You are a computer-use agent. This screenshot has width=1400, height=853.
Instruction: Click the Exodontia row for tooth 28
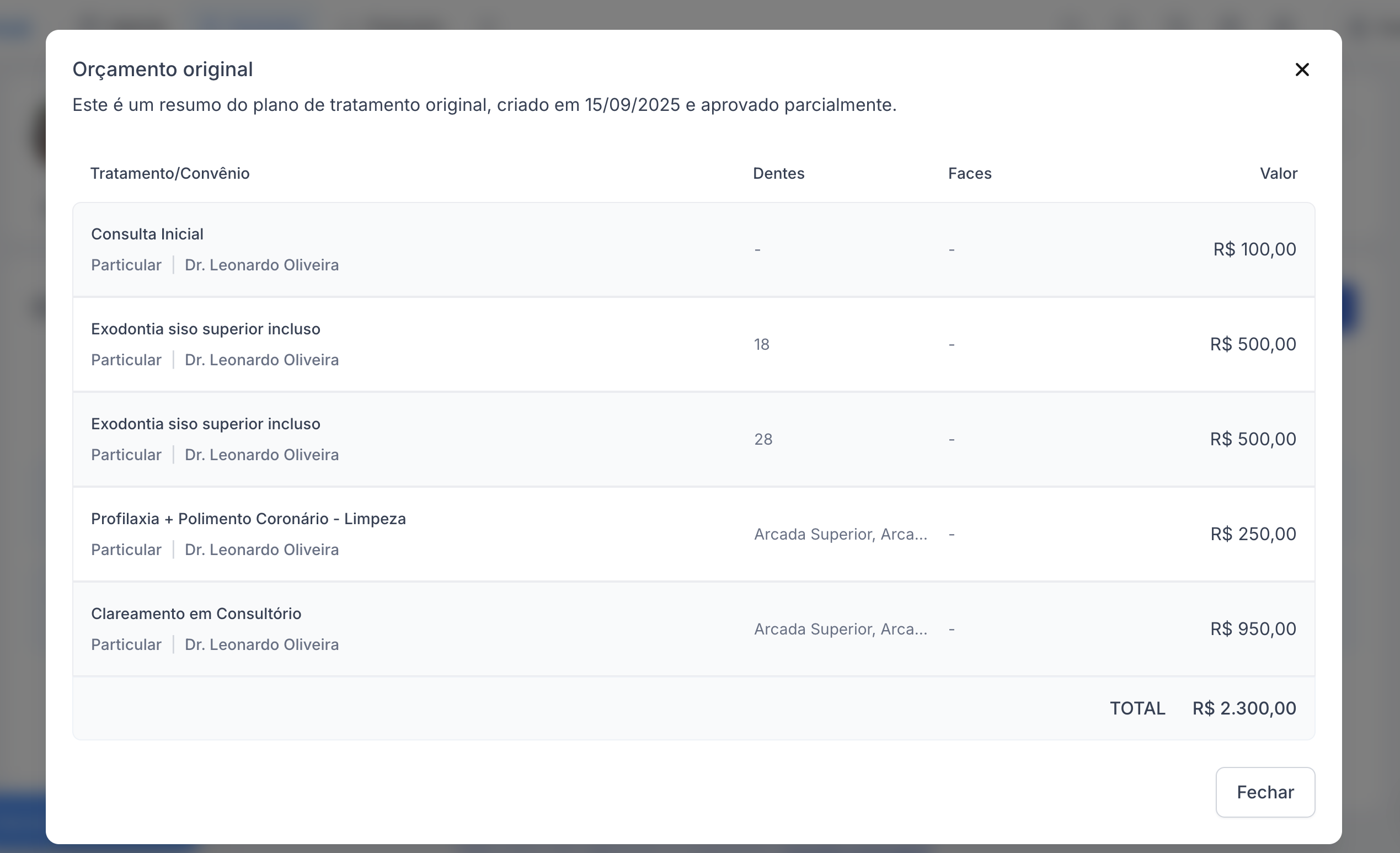tap(206, 424)
